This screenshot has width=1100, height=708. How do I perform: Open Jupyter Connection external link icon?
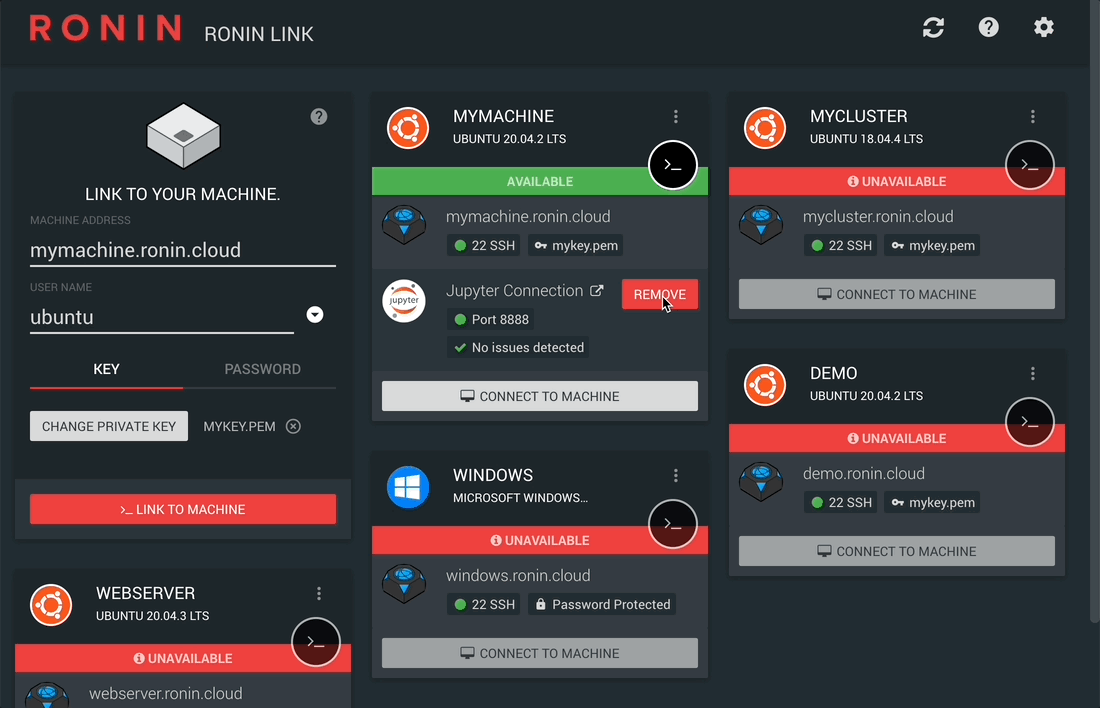coord(596,290)
